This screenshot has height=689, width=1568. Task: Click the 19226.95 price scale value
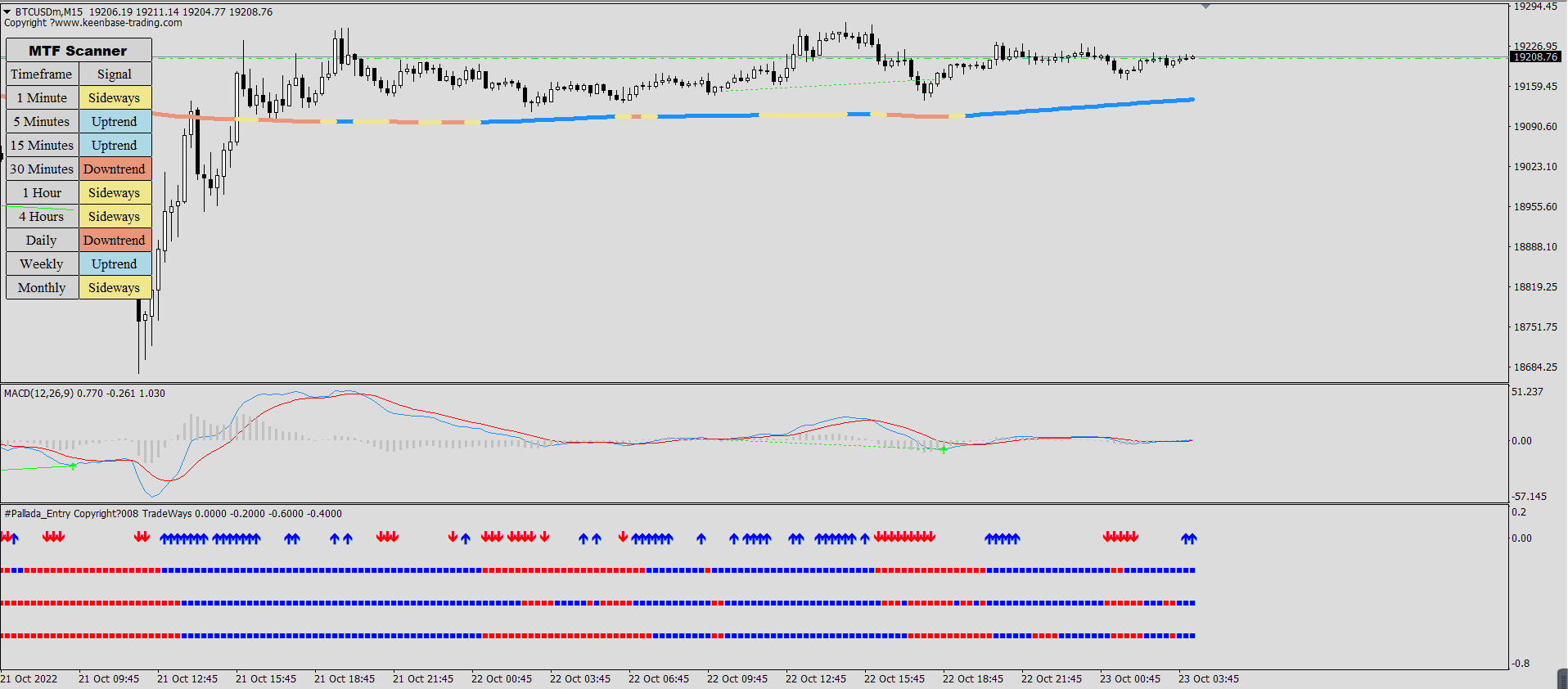coord(1535,47)
